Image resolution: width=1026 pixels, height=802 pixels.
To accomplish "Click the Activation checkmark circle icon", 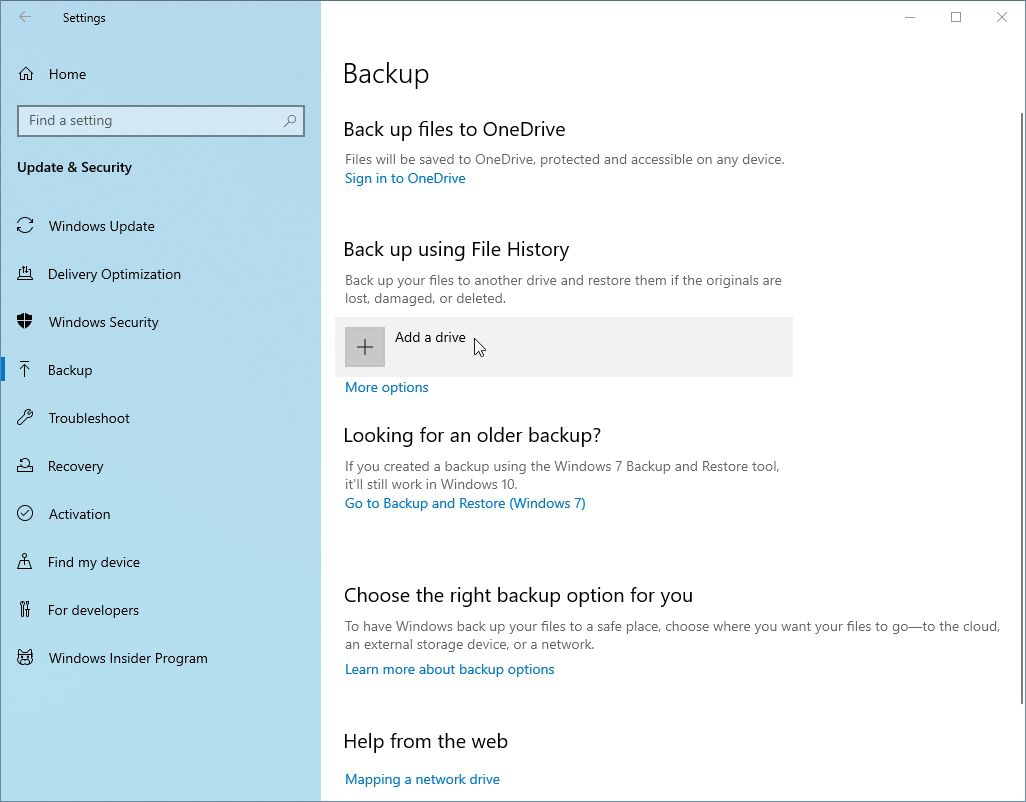I will pos(25,514).
